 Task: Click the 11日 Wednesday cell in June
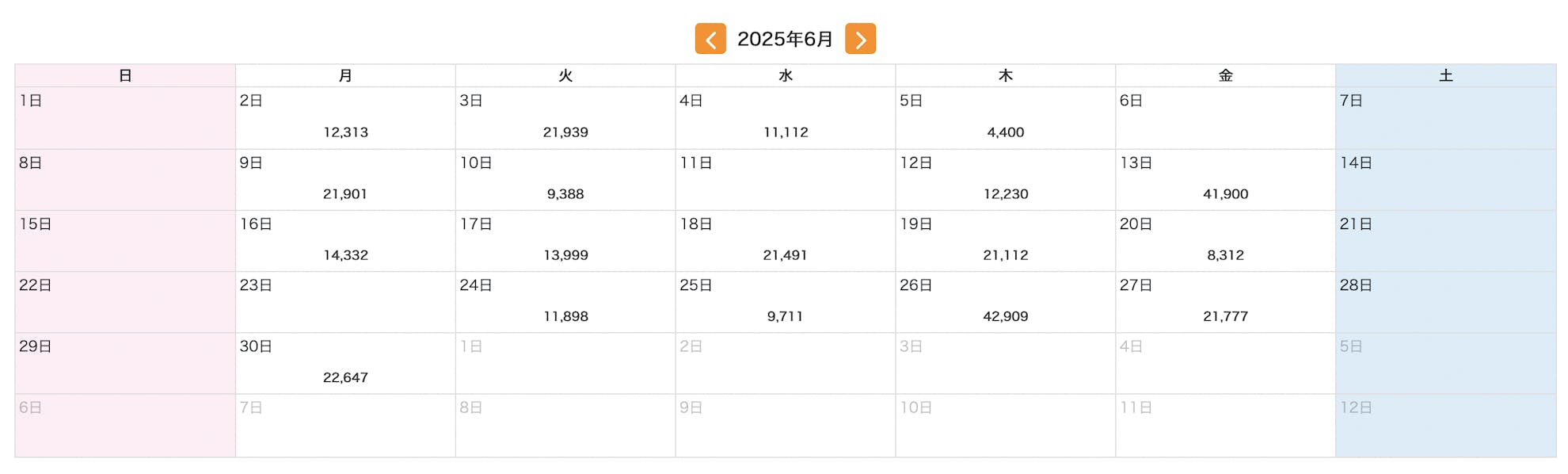coord(785,180)
